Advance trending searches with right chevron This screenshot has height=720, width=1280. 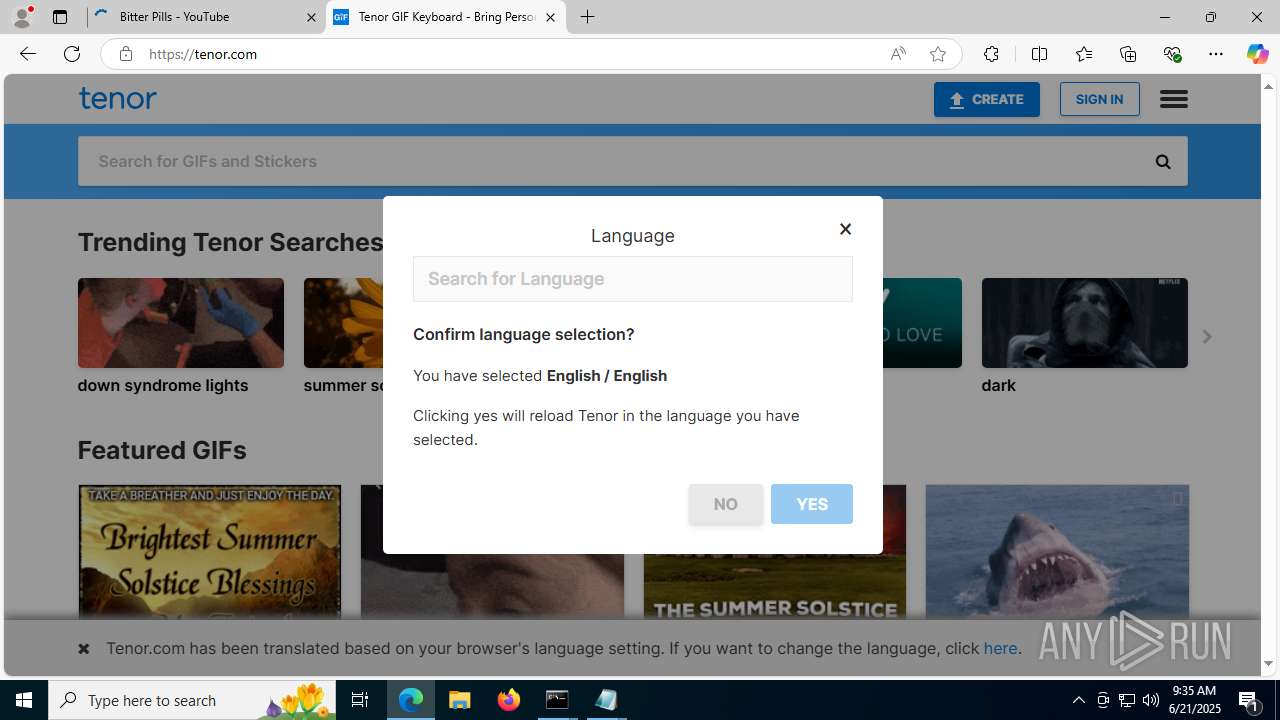[1206, 337]
